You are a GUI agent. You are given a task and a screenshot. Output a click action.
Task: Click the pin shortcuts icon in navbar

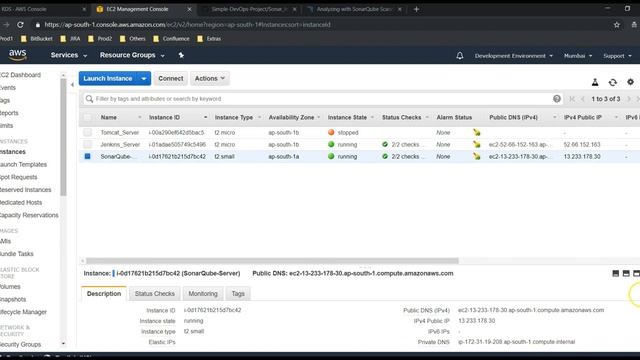point(181,55)
